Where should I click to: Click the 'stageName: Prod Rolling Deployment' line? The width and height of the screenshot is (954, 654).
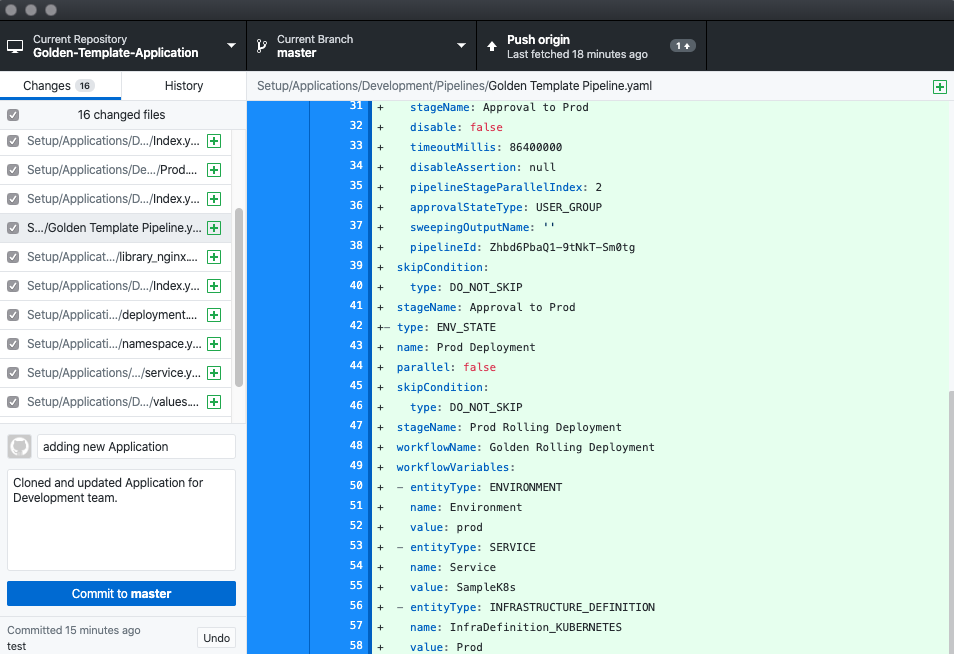pyautogui.click(x=509, y=428)
